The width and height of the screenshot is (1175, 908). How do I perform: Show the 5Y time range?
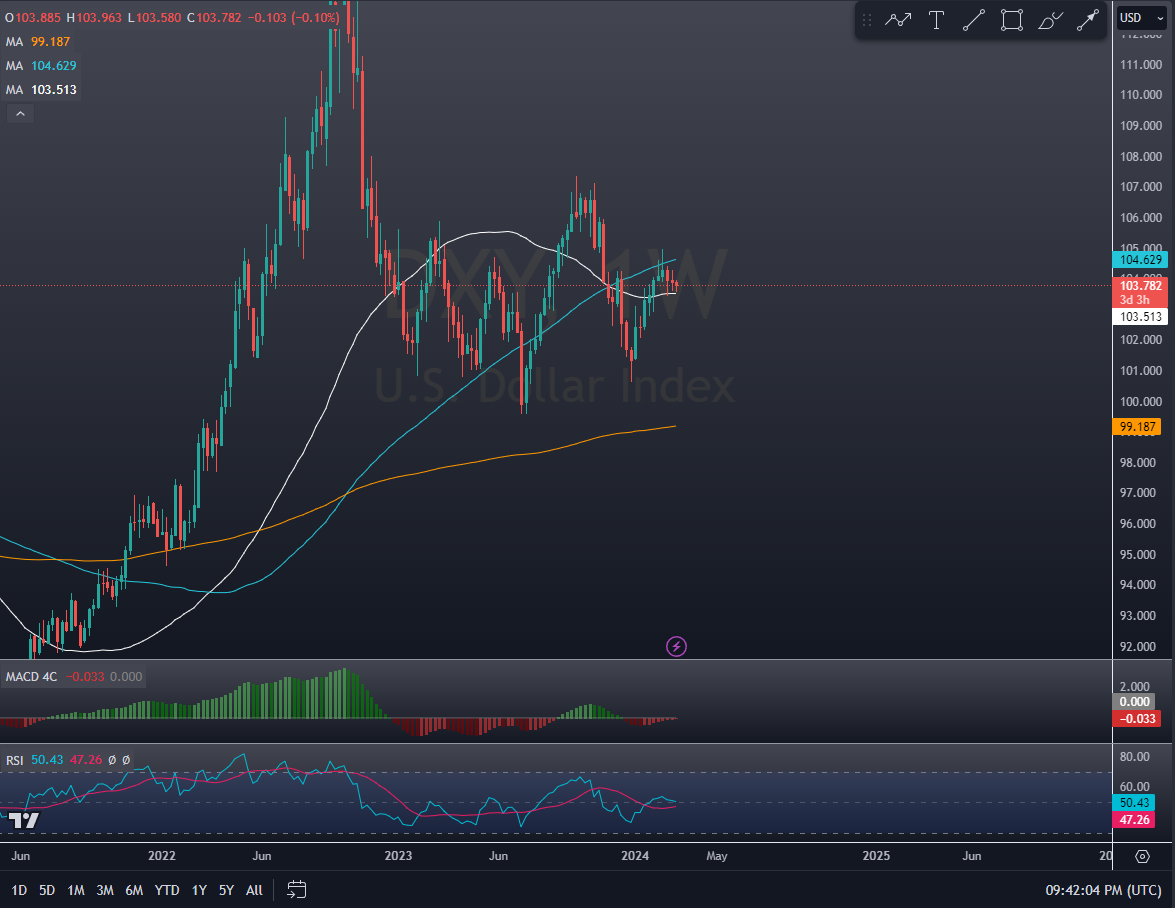(x=227, y=890)
